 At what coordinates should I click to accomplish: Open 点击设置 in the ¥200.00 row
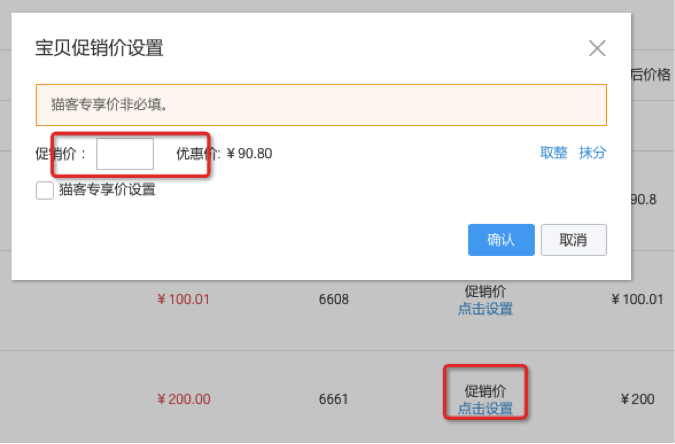coord(485,408)
